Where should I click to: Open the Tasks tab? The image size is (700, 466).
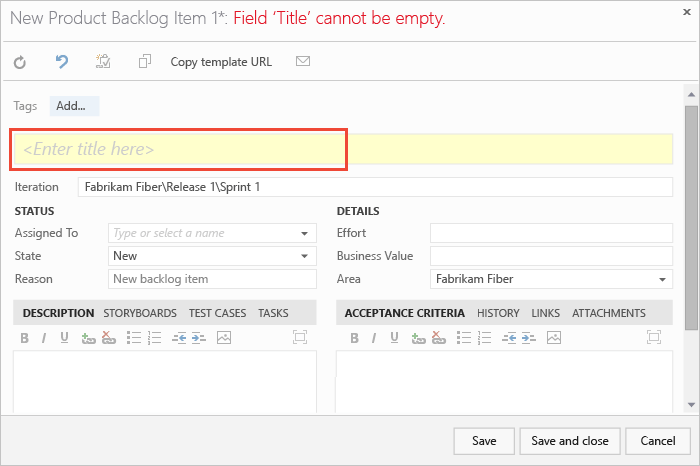coord(273,313)
